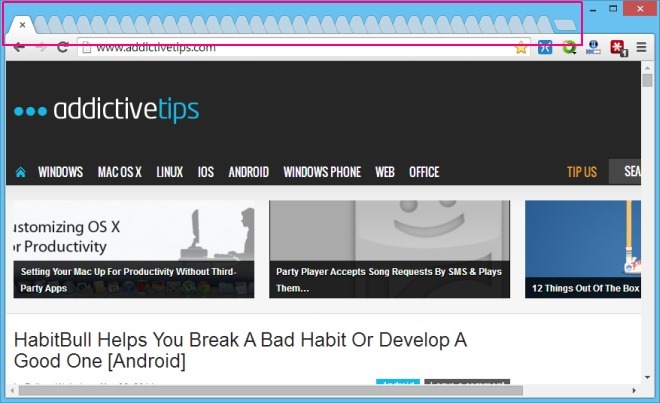Viewport: 660px width, 403px height.
Task: Open the green circular extension icon
Action: click(569, 47)
